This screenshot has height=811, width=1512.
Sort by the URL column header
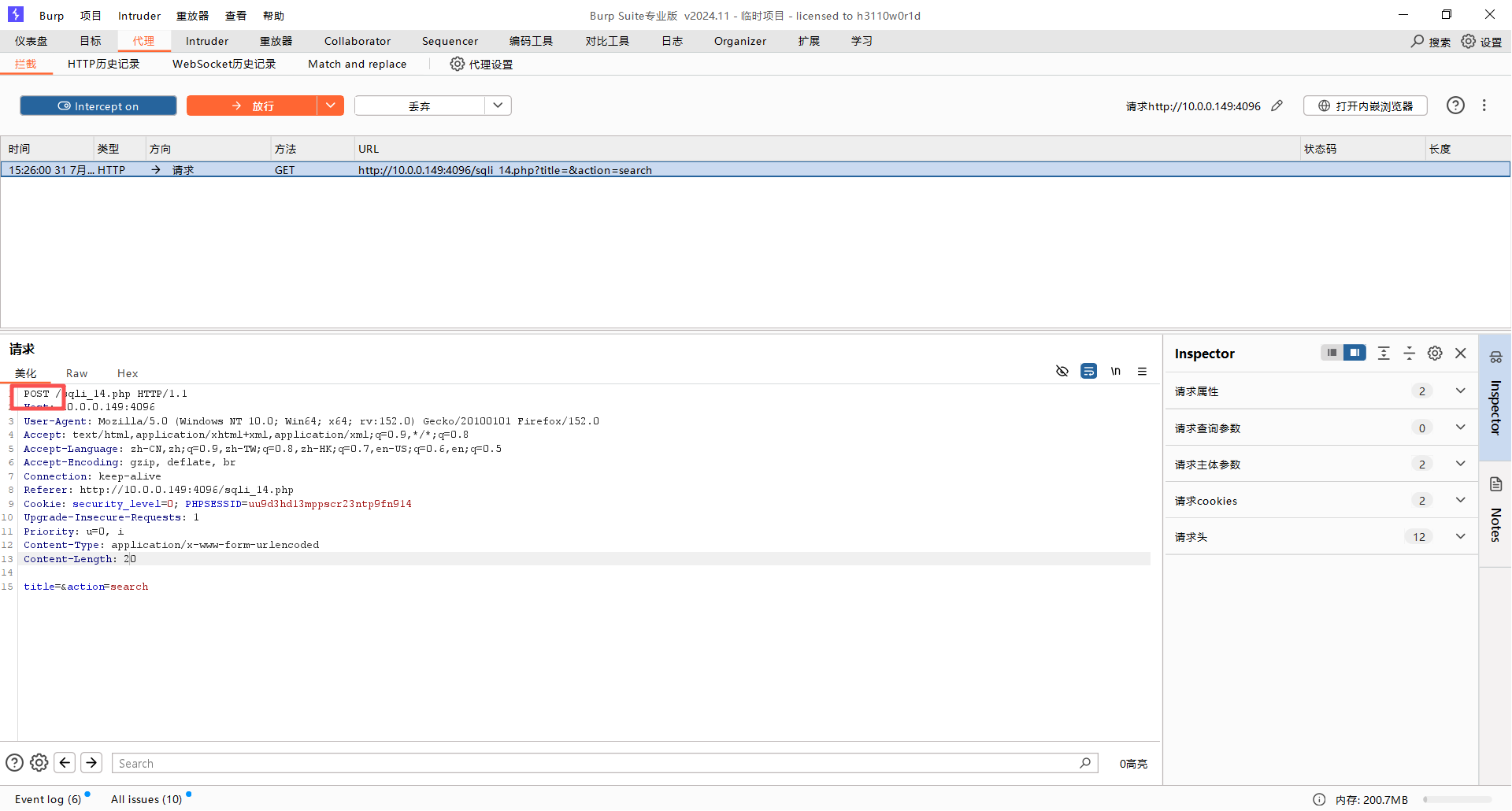point(827,149)
